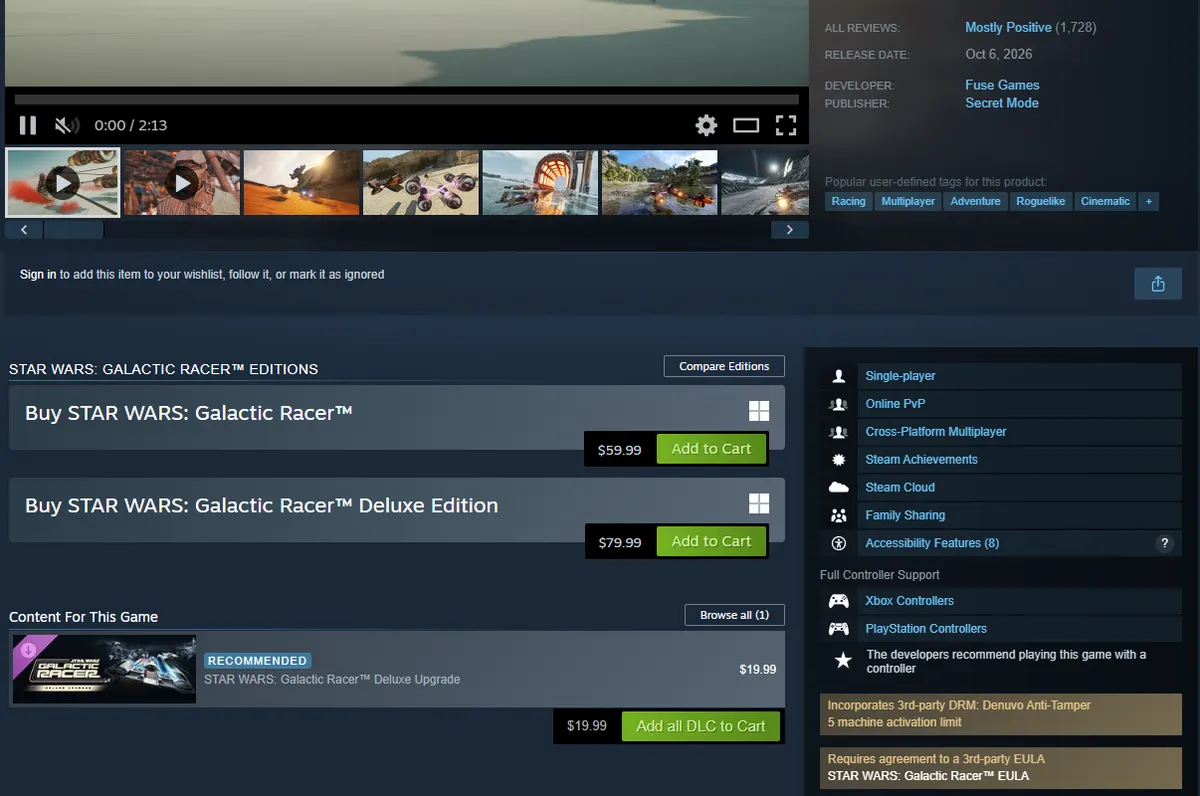The image size is (1200, 796).
Task: Unmute the trailer audio
Action: pyautogui.click(x=67, y=125)
